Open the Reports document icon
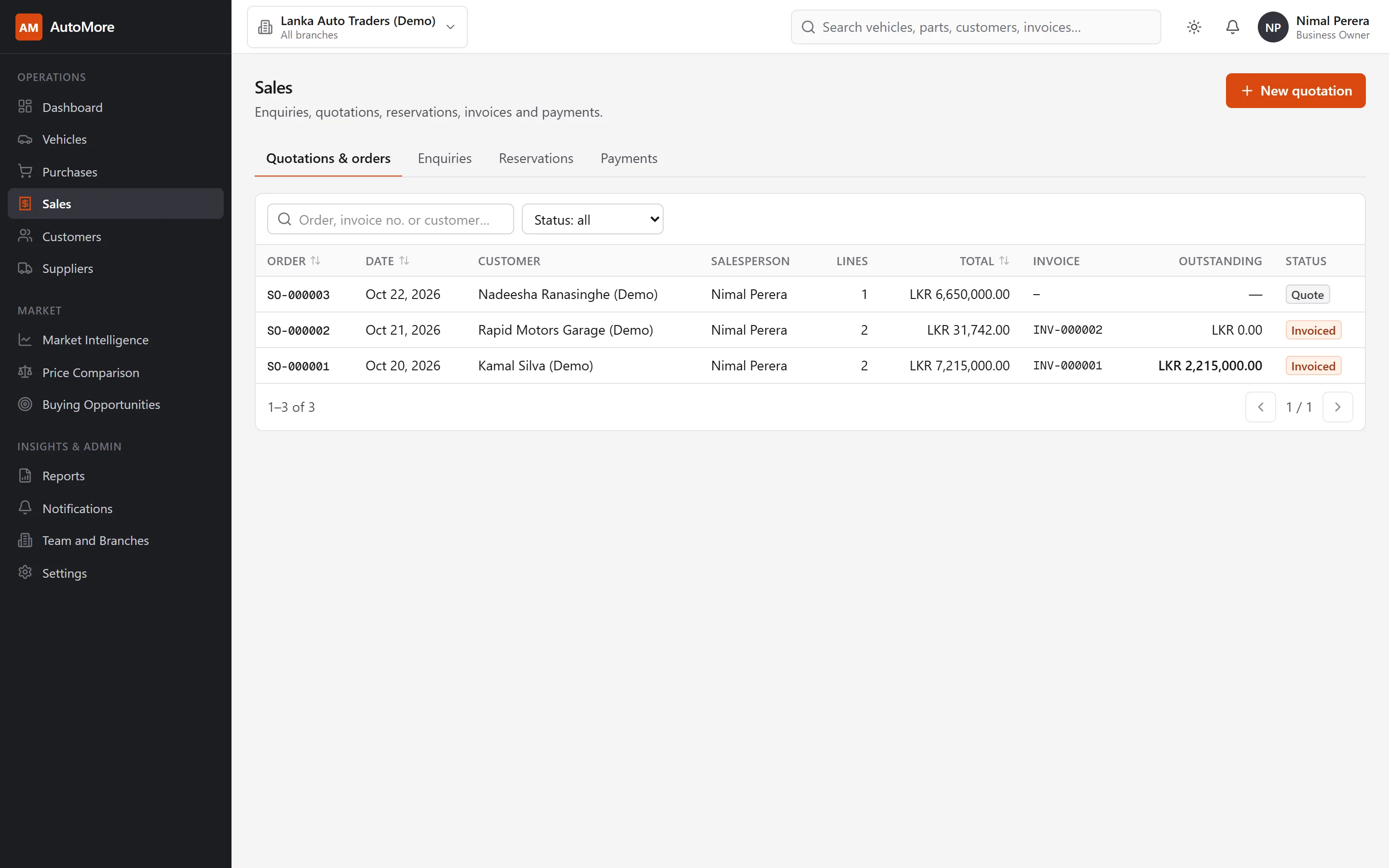Image resolution: width=1389 pixels, height=868 pixels. [25, 475]
